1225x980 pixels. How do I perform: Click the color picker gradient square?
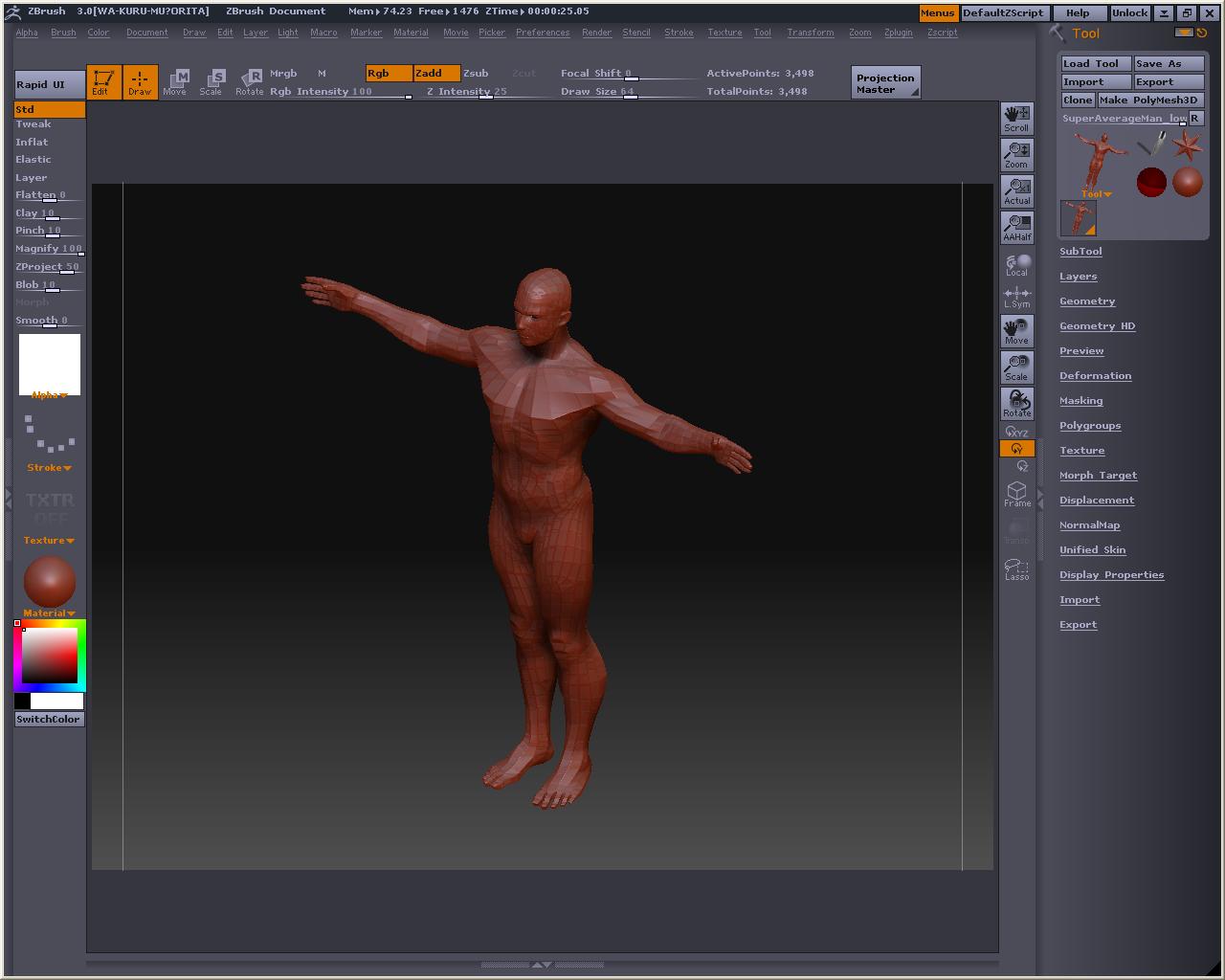coord(50,656)
